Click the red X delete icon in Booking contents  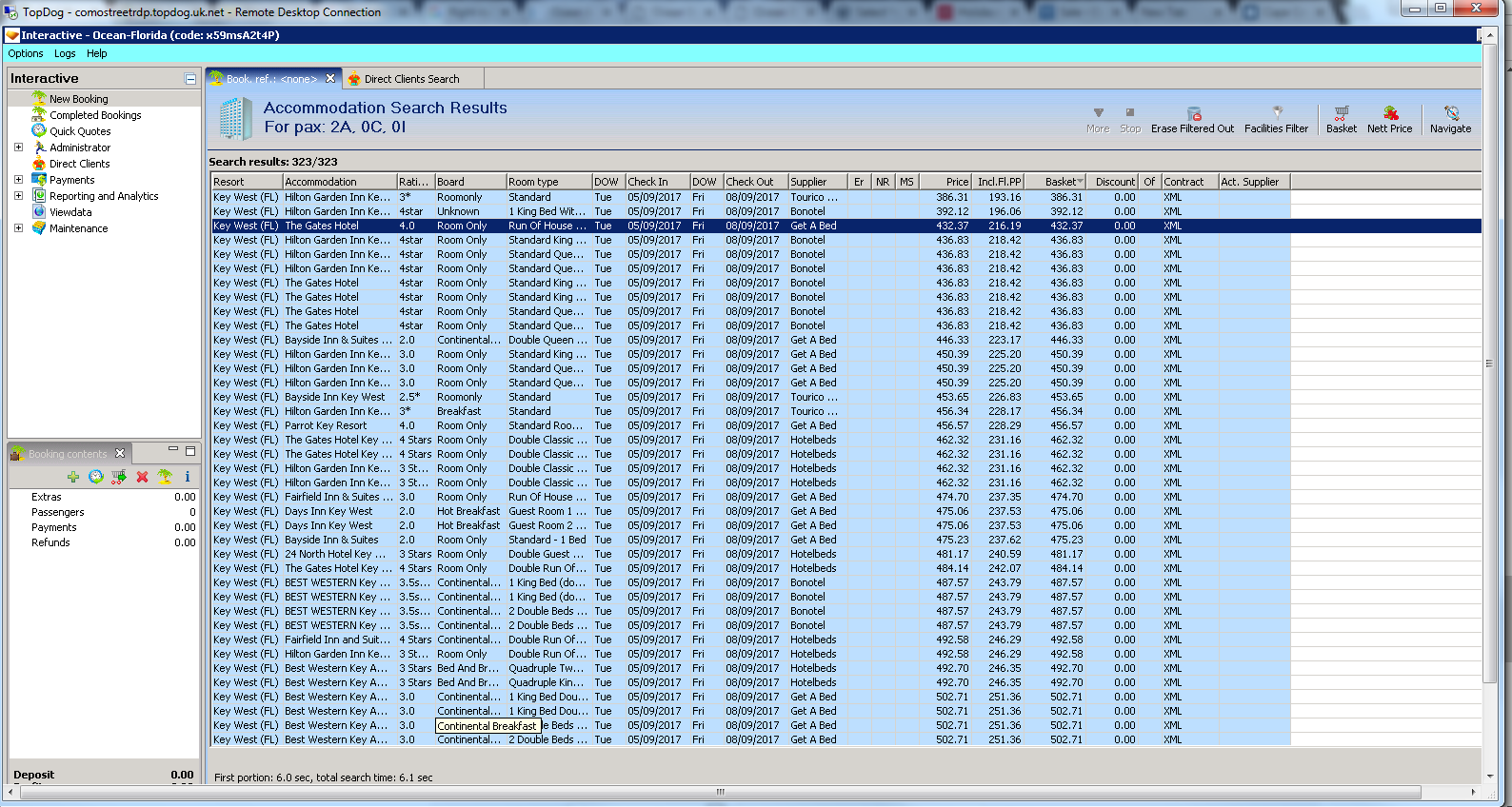142,477
